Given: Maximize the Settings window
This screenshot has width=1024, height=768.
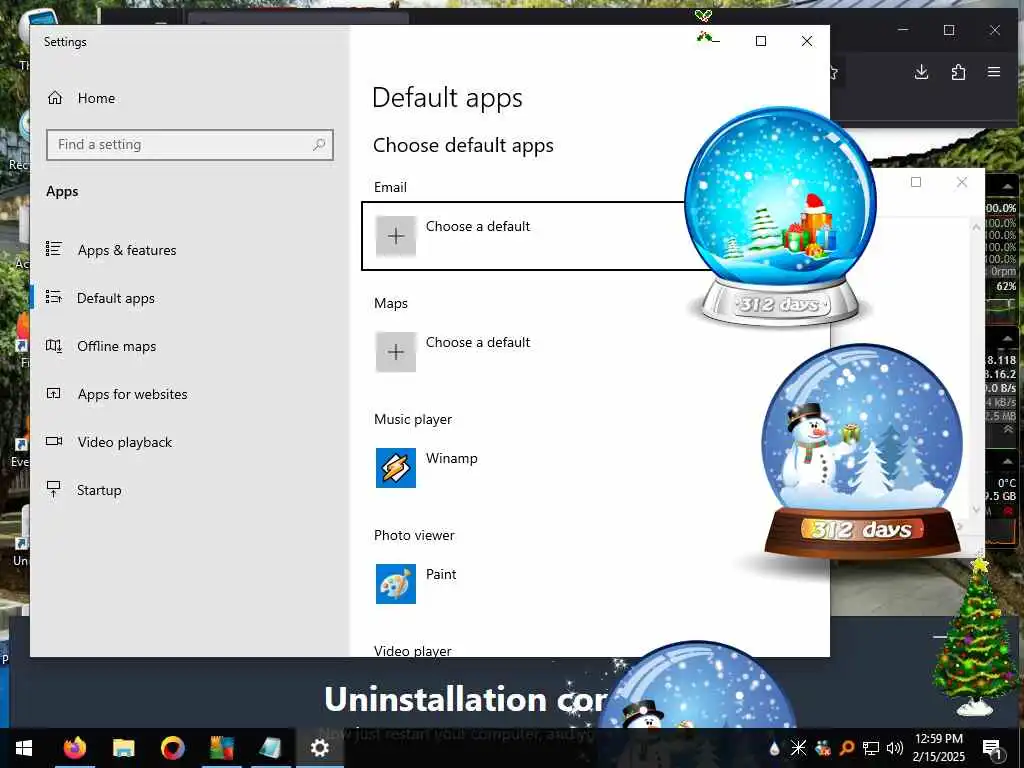Looking at the screenshot, I should pos(761,41).
